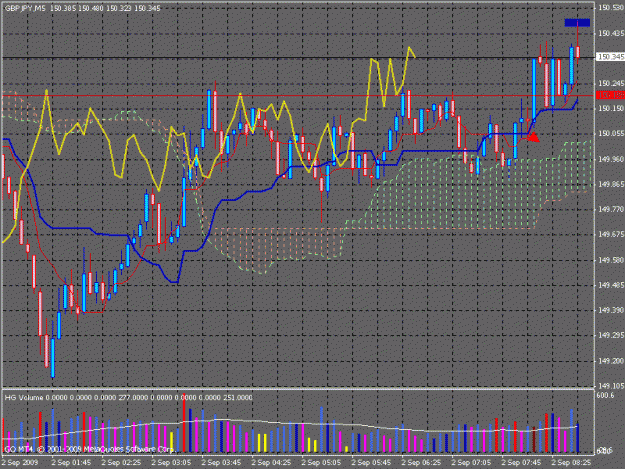This screenshot has height=469, width=625.
Task: Select the solid blue rectangle above the last candle
Action: point(577,23)
